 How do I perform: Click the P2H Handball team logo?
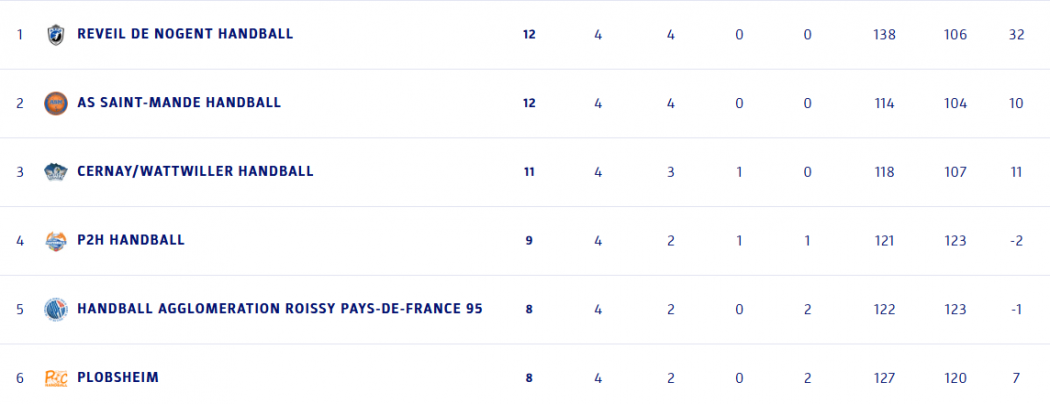click(55, 240)
